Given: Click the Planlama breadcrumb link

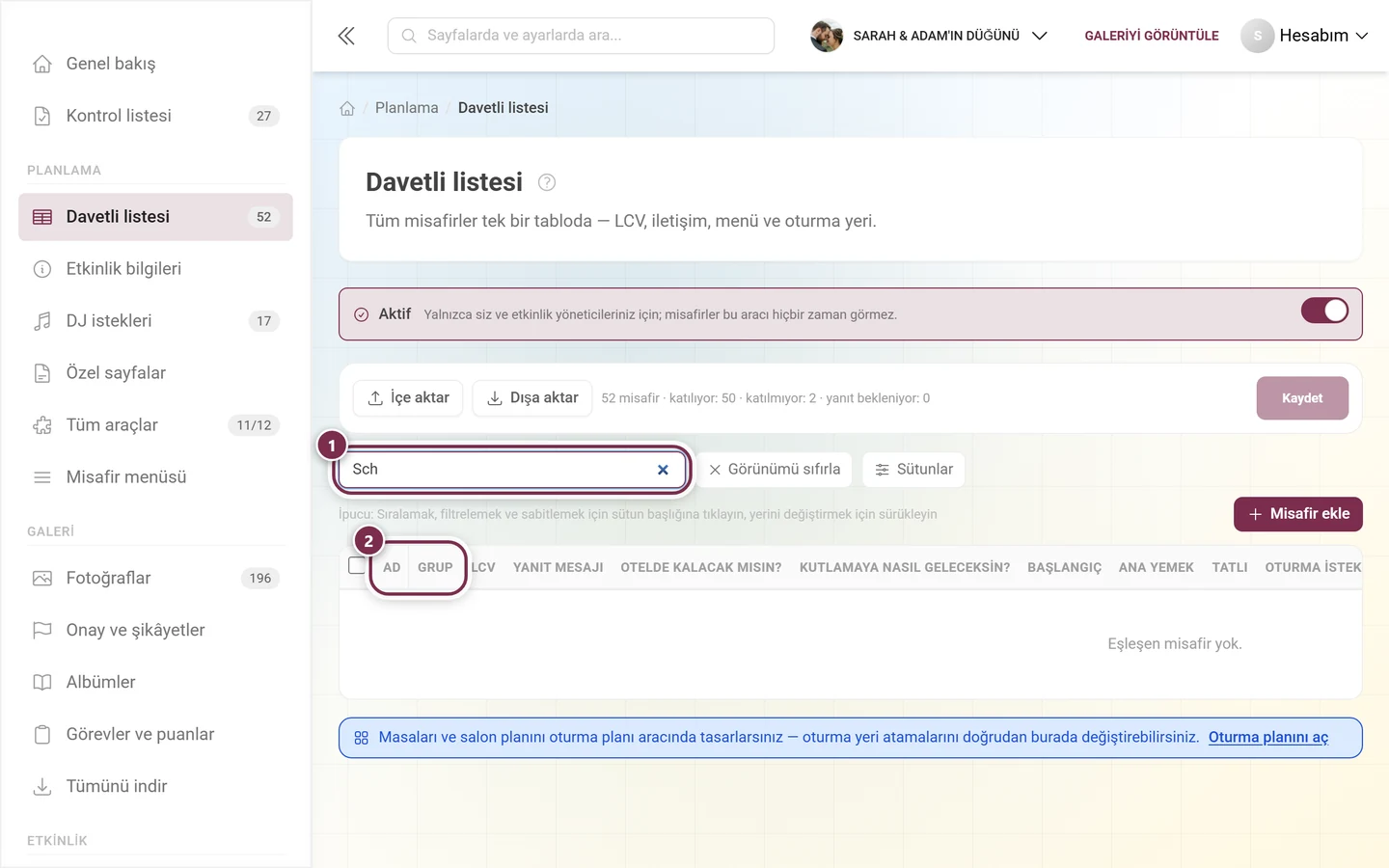Looking at the screenshot, I should 406,108.
